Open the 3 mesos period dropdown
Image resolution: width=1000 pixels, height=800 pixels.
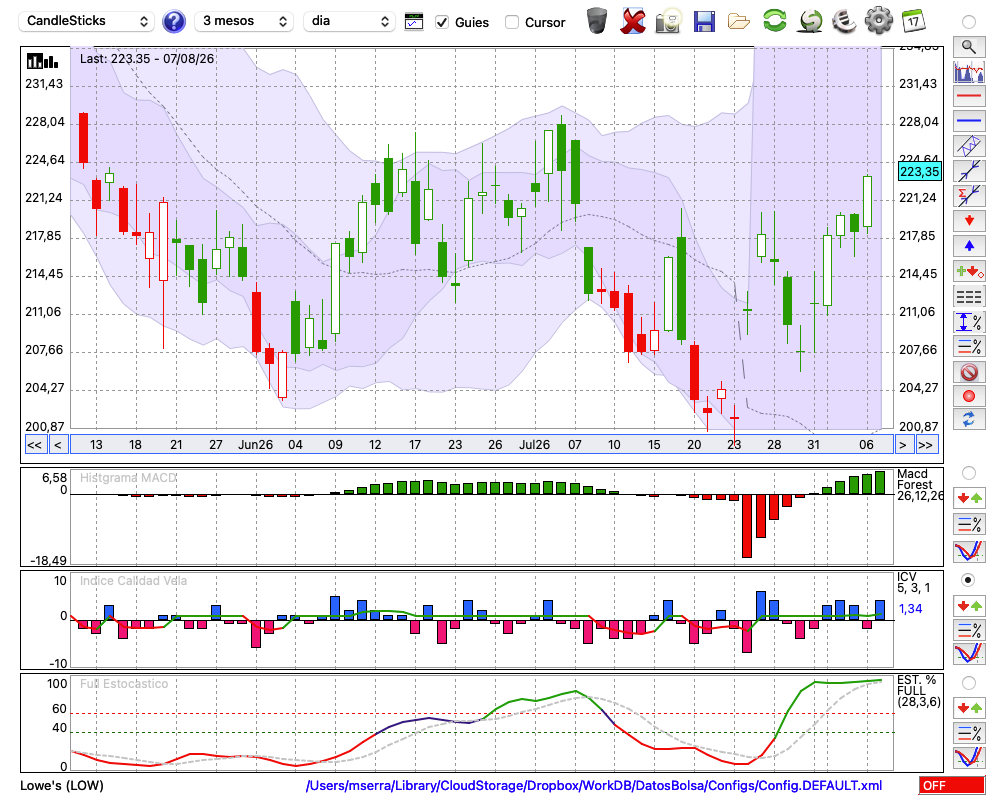coord(244,21)
